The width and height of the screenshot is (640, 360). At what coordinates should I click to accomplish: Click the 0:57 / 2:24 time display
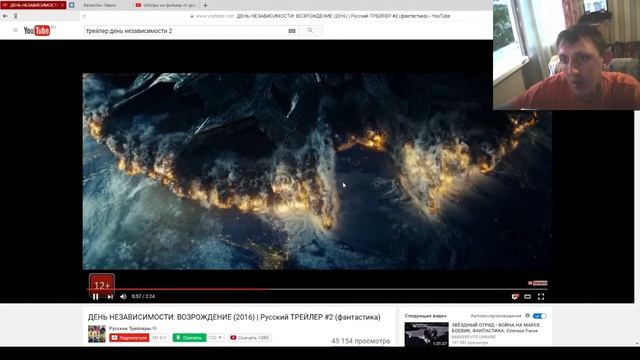click(143, 296)
